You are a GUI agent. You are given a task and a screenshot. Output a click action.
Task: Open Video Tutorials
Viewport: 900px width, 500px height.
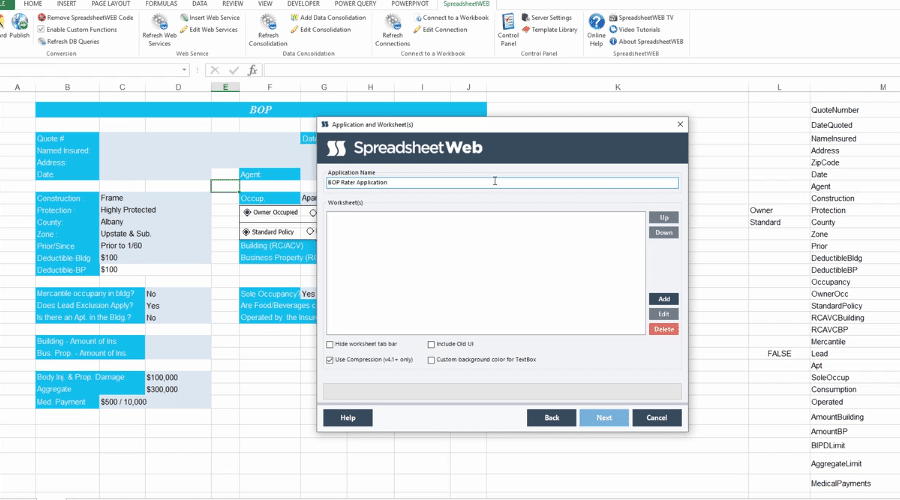634,29
